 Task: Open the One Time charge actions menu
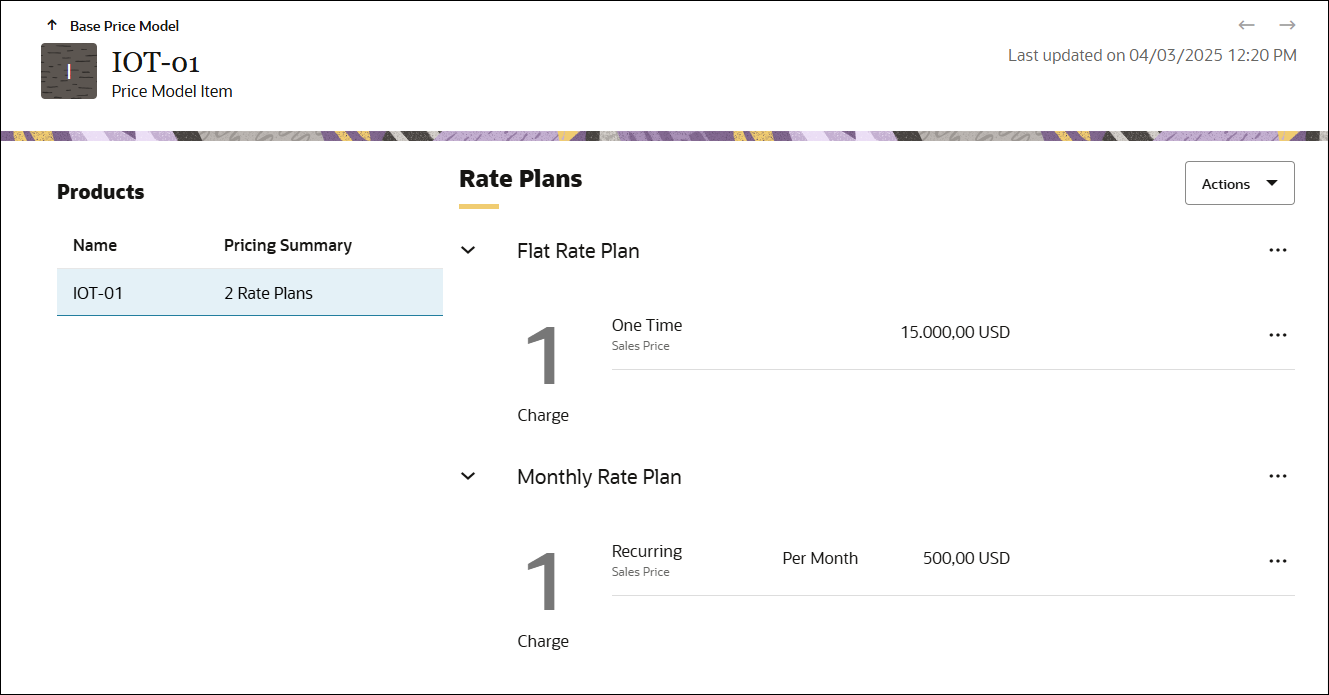[x=1277, y=334]
